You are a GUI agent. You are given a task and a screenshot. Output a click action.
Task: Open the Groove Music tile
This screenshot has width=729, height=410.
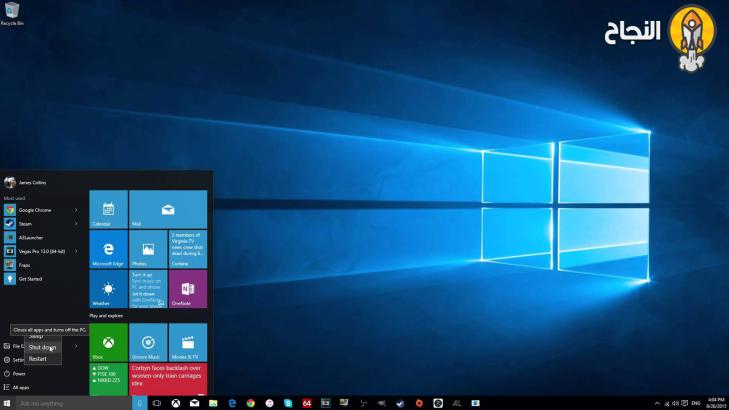point(148,342)
